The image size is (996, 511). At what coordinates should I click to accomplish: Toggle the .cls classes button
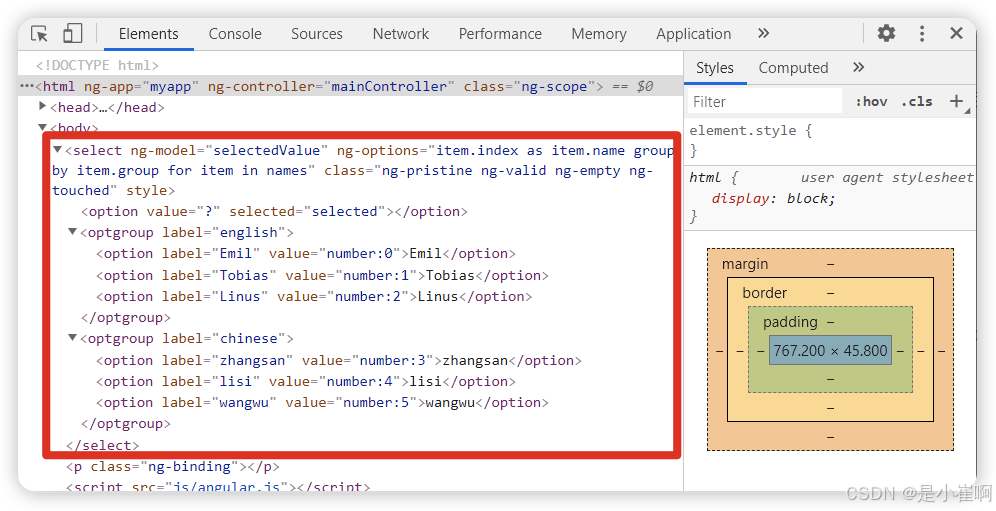[917, 102]
